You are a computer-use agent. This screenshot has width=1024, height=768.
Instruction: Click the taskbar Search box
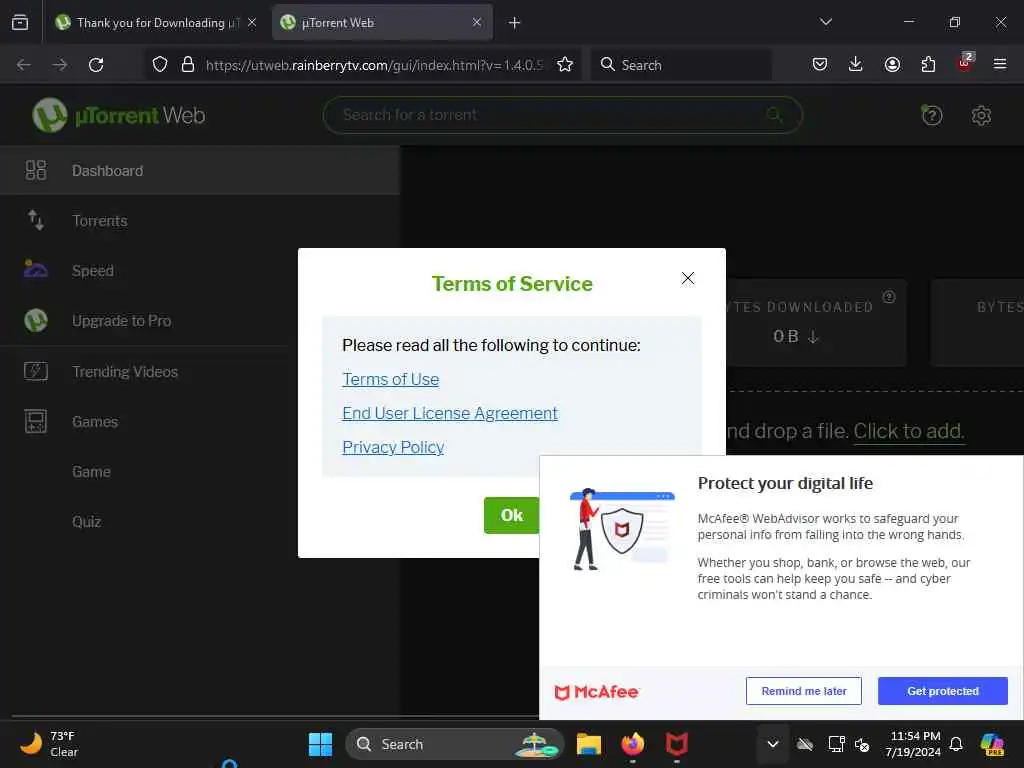455,744
